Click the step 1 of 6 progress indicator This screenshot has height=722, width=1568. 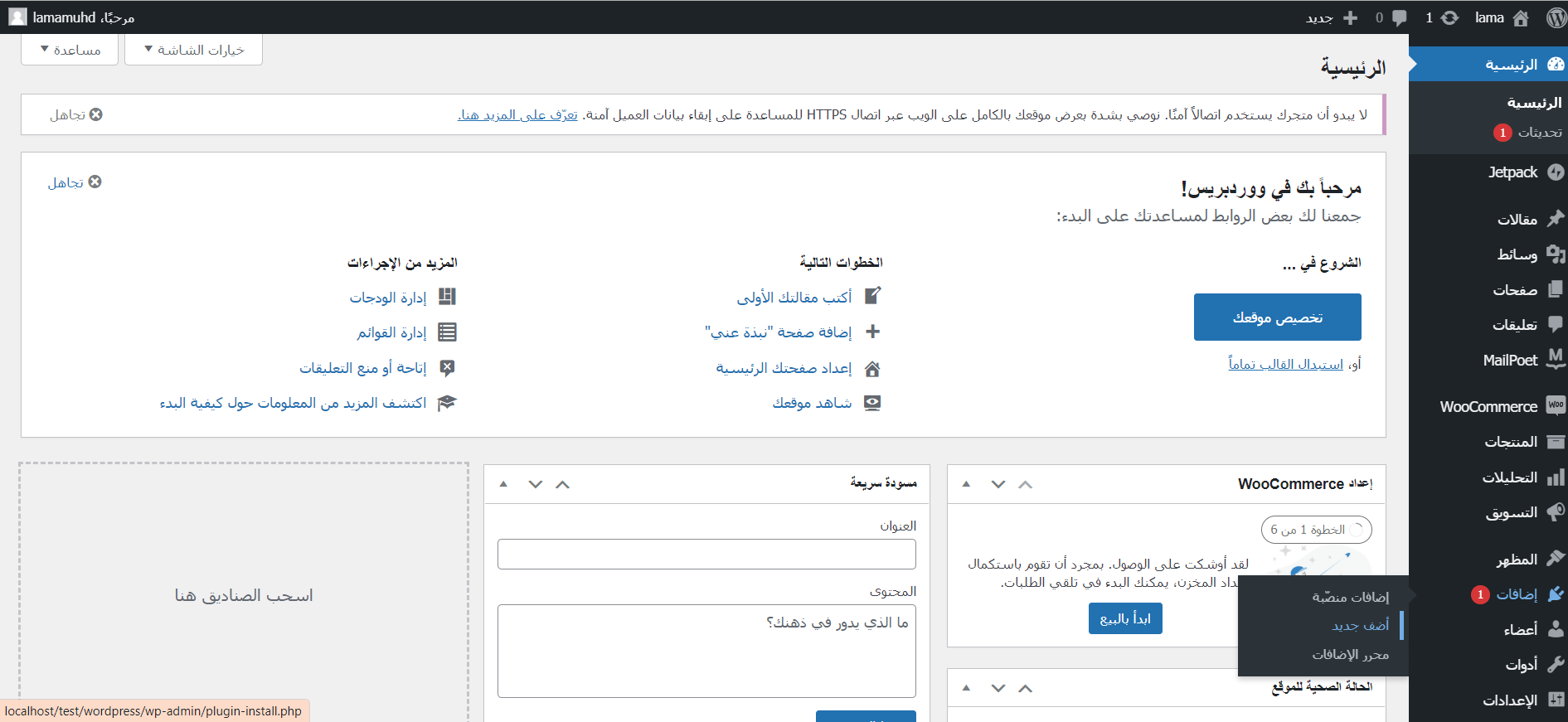[1316, 530]
